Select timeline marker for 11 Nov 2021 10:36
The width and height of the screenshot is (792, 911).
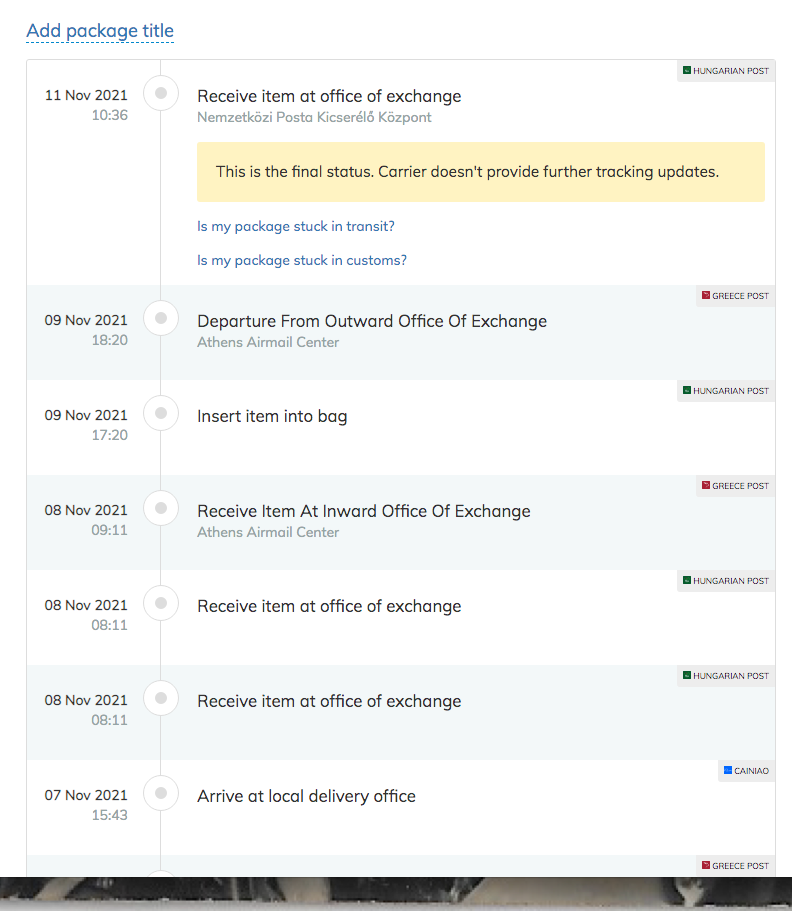tap(161, 93)
